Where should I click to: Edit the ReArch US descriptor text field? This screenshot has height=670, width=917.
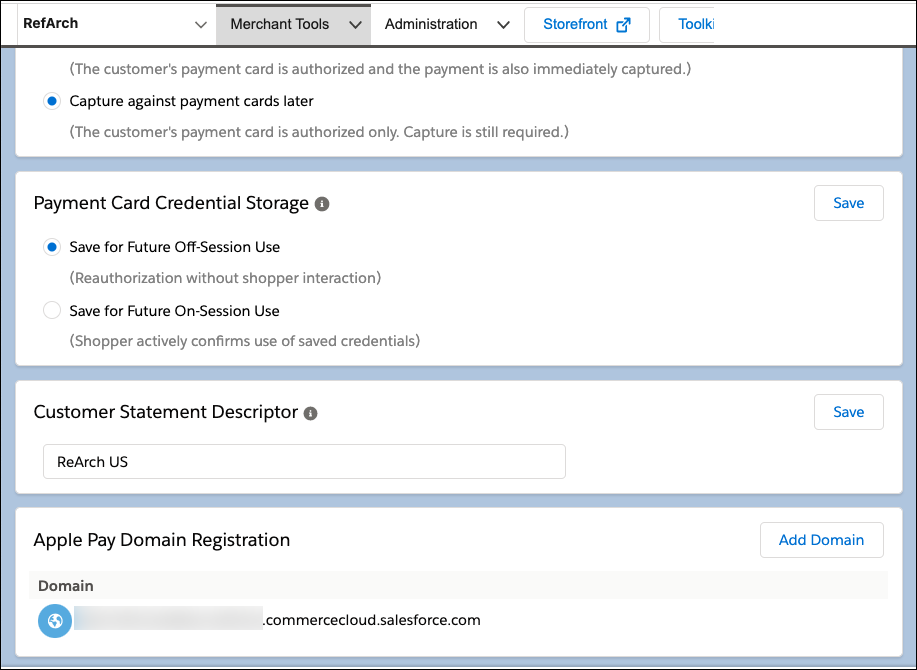point(303,461)
